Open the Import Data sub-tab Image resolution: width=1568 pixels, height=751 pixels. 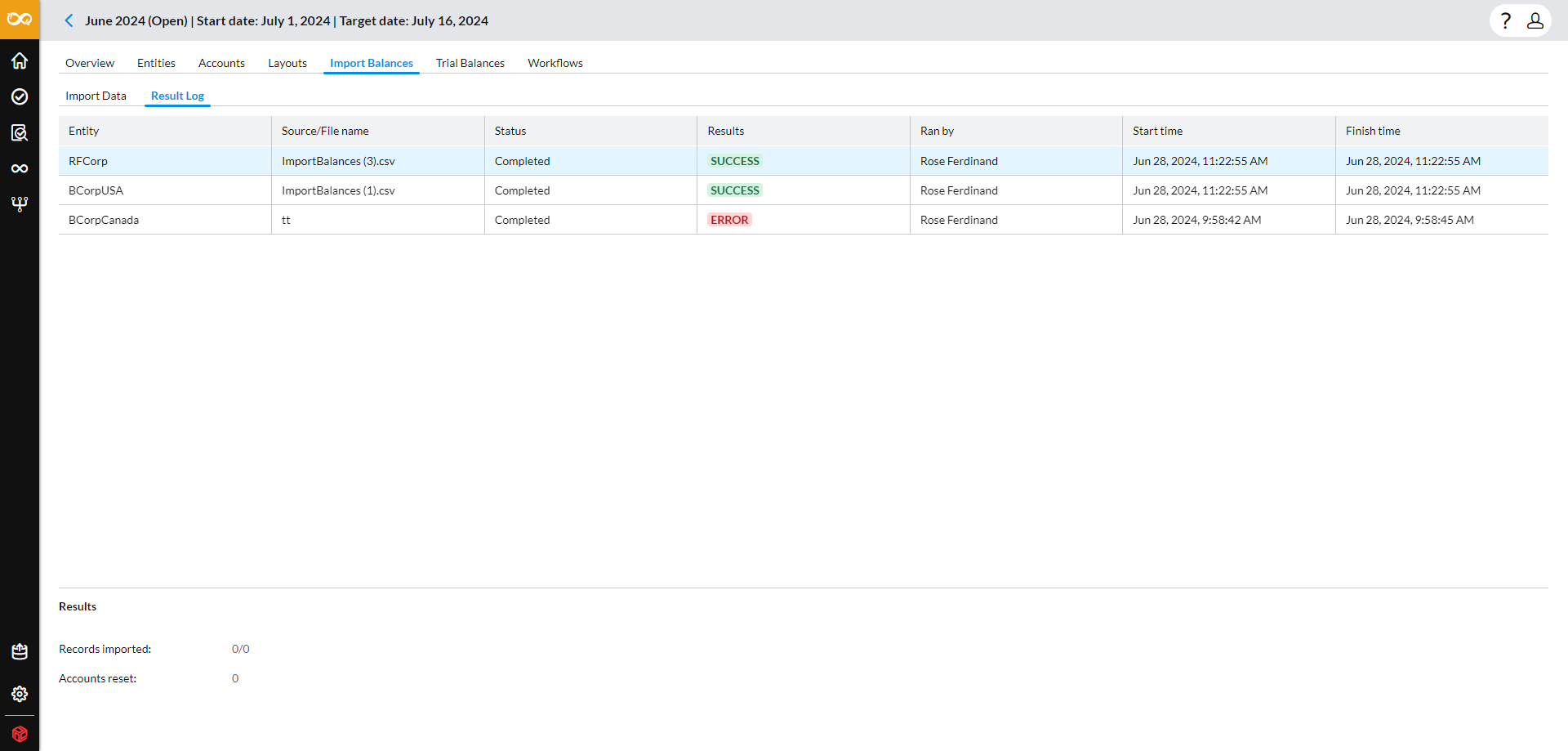[x=96, y=96]
